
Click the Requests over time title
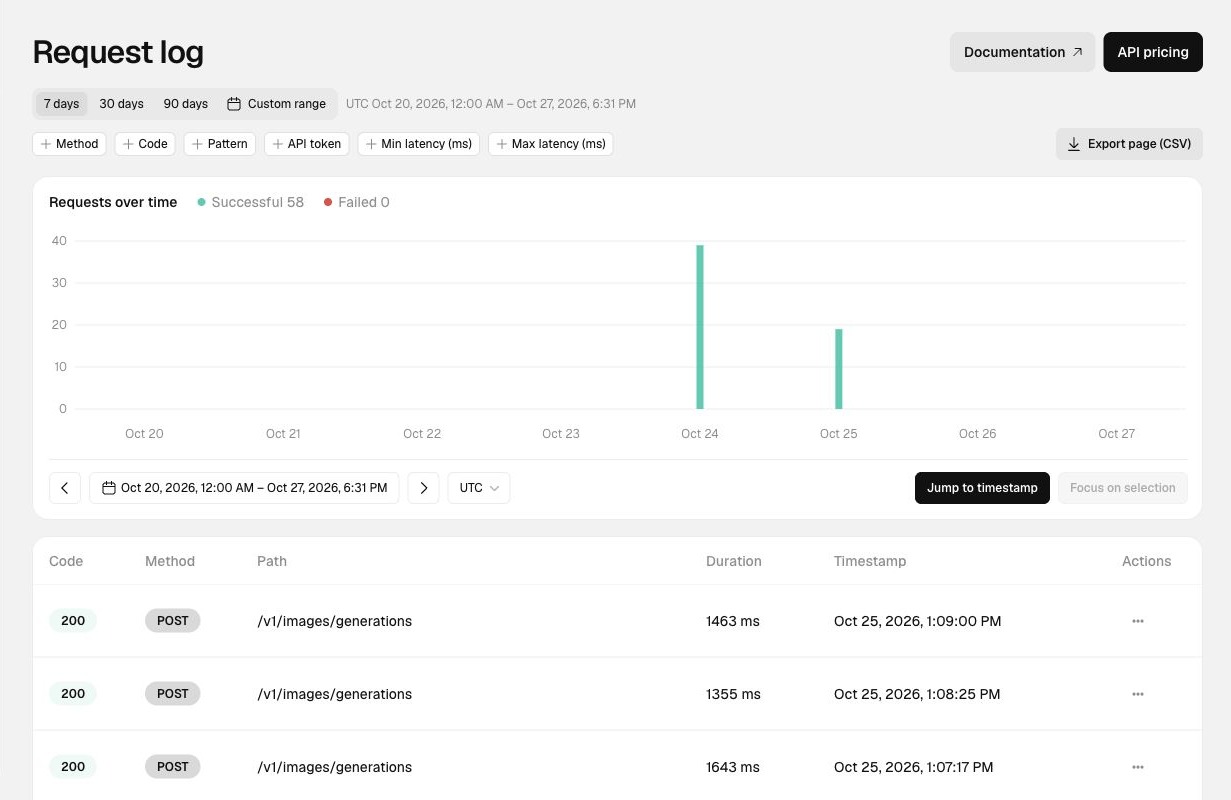pos(113,202)
